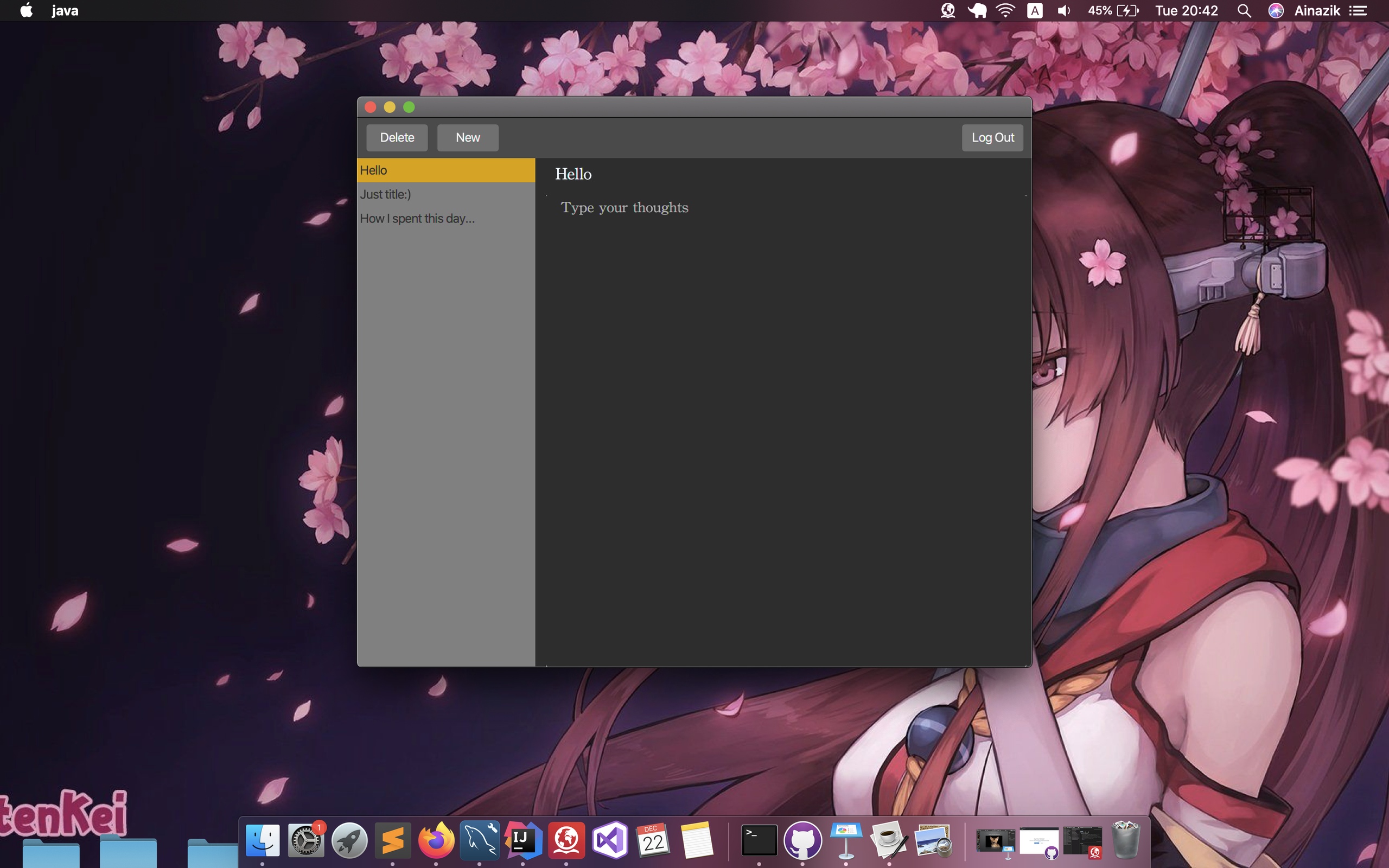This screenshot has width=1389, height=868.
Task: Open Finder from the Dock
Action: tap(263, 841)
